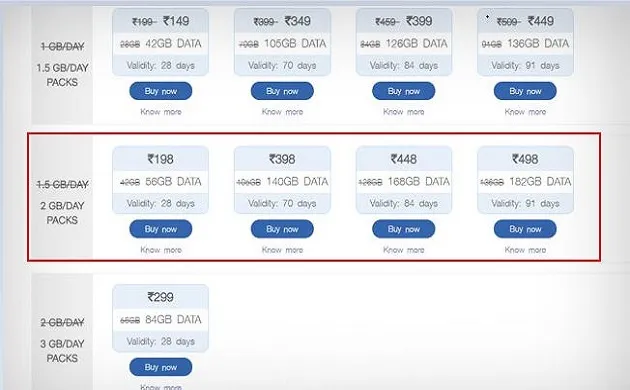Open Know more under ₹399 pack
The width and height of the screenshot is (630, 390).
tap(403, 112)
